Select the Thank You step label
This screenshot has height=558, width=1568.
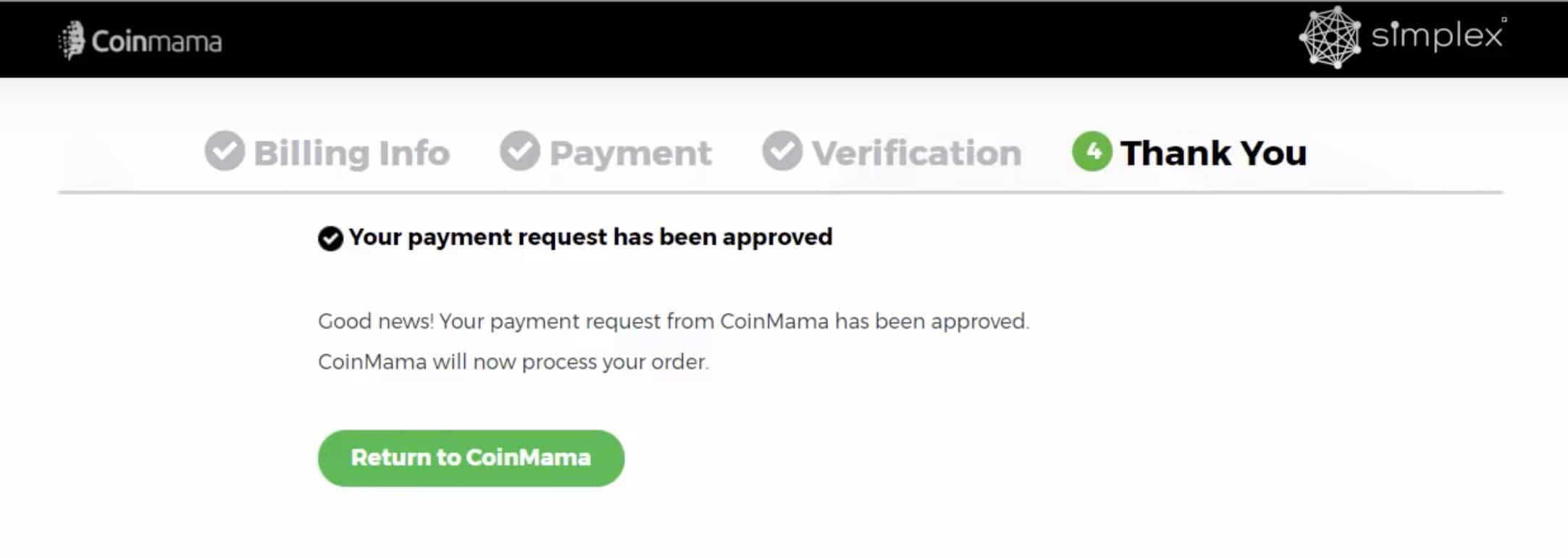click(x=1214, y=153)
